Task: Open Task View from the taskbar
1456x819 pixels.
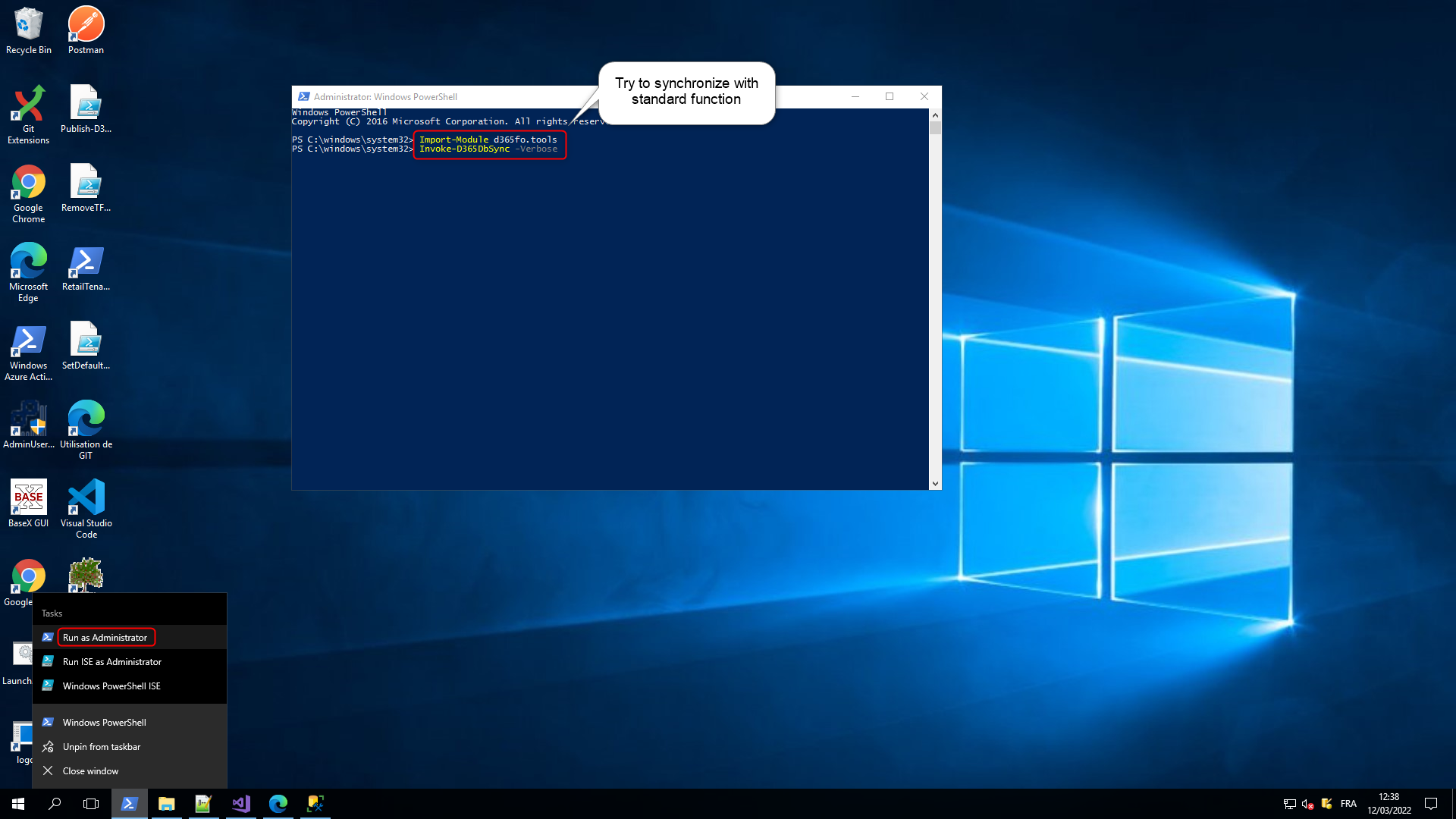Action: pyautogui.click(x=90, y=803)
